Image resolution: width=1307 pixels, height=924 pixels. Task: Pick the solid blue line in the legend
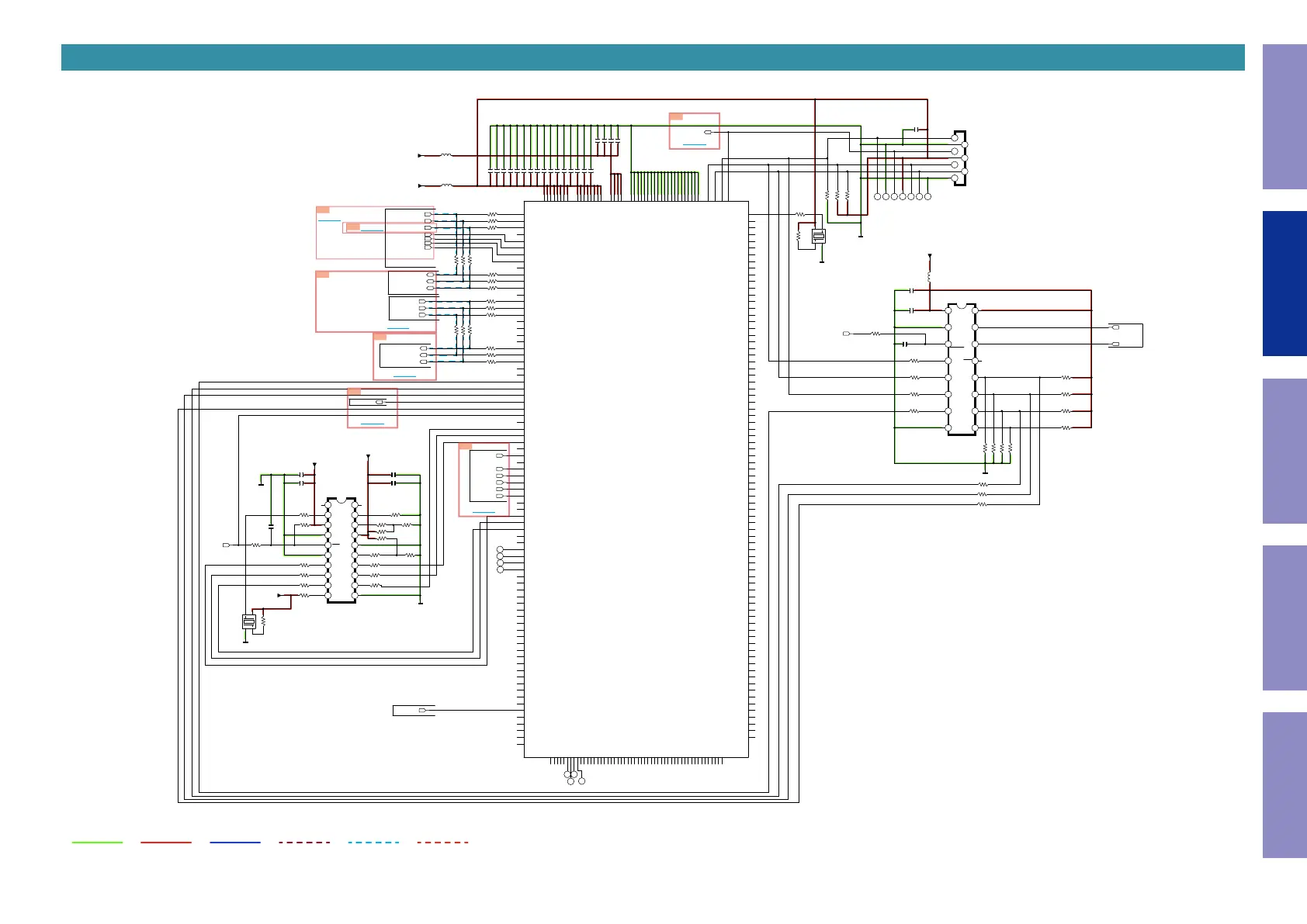click(x=235, y=842)
